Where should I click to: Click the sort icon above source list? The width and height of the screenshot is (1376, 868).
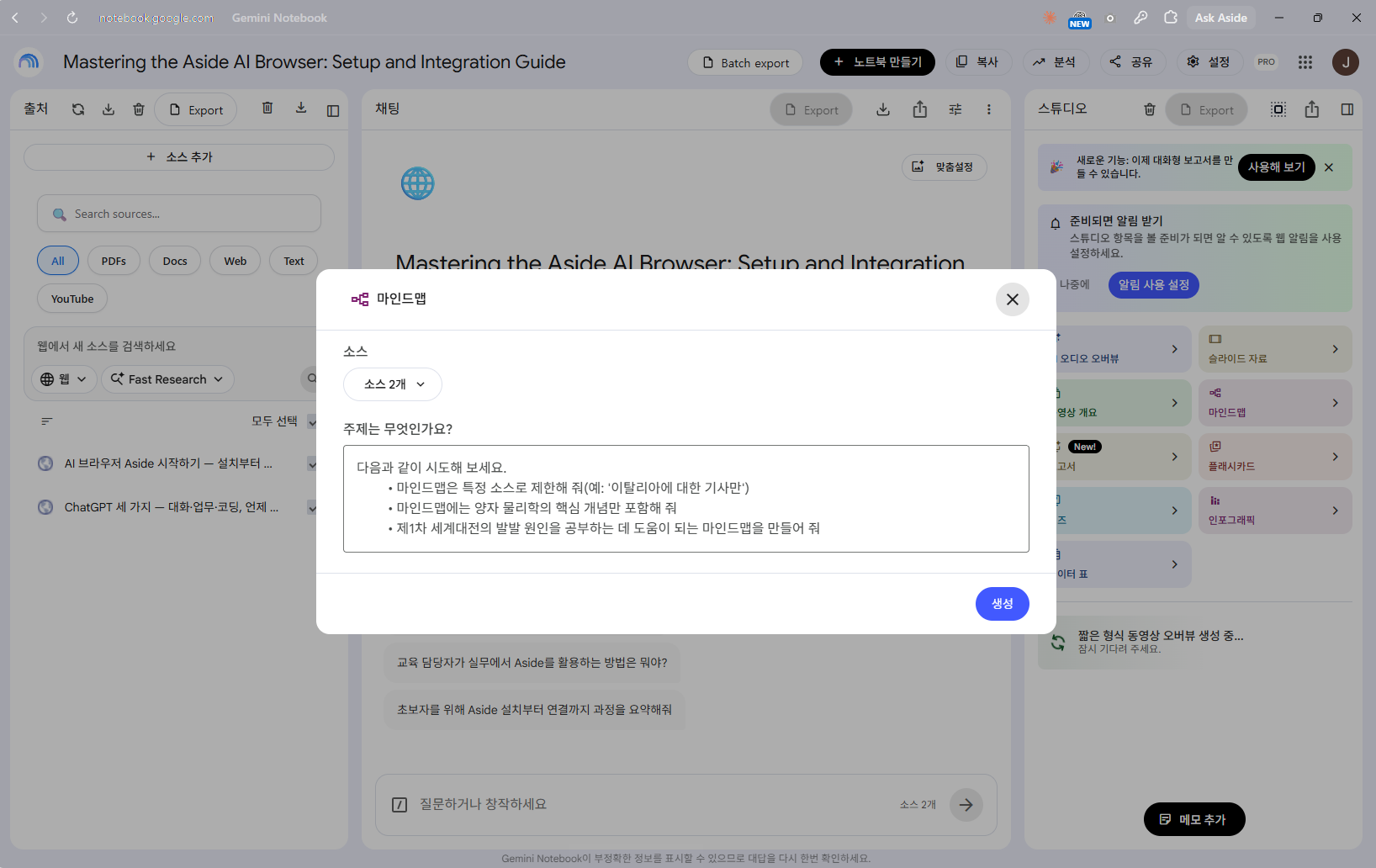[47, 421]
